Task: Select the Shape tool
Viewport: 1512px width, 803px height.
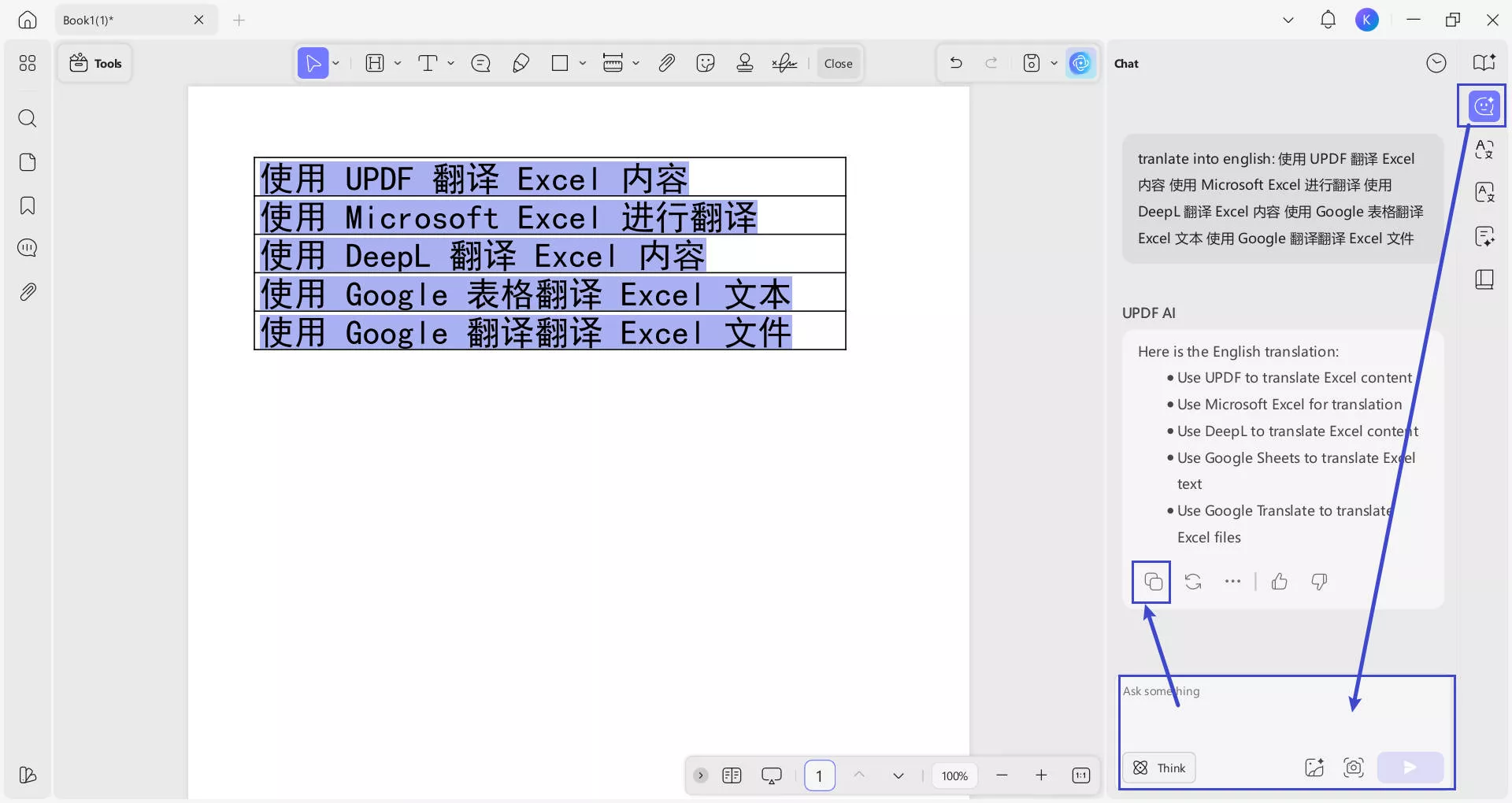Action: 561,63
